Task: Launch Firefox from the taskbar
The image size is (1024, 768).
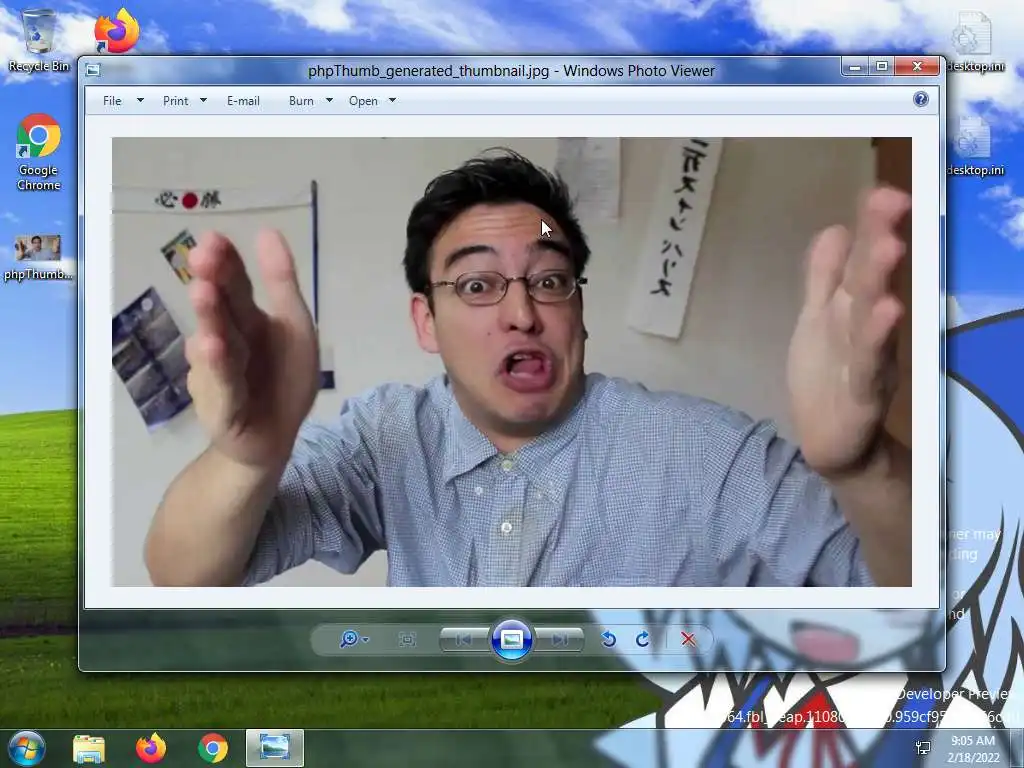Action: click(151, 748)
